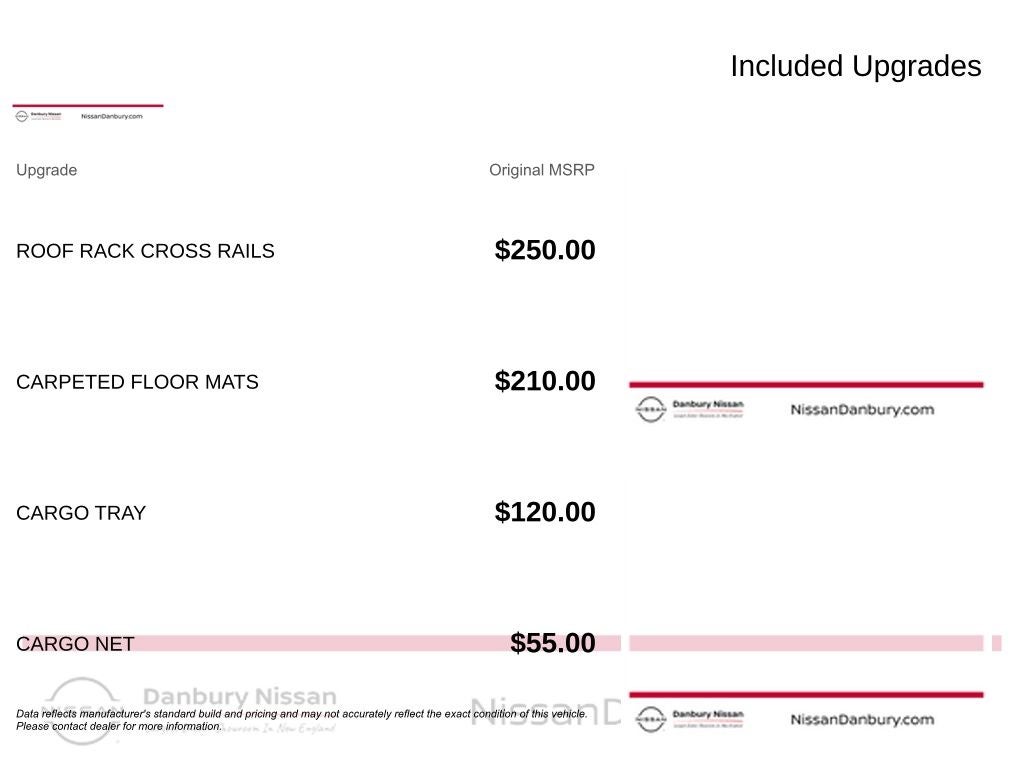1024x768 pixels.
Task: Click the Nissan logo in the middle-right banner
Action: (x=650, y=409)
